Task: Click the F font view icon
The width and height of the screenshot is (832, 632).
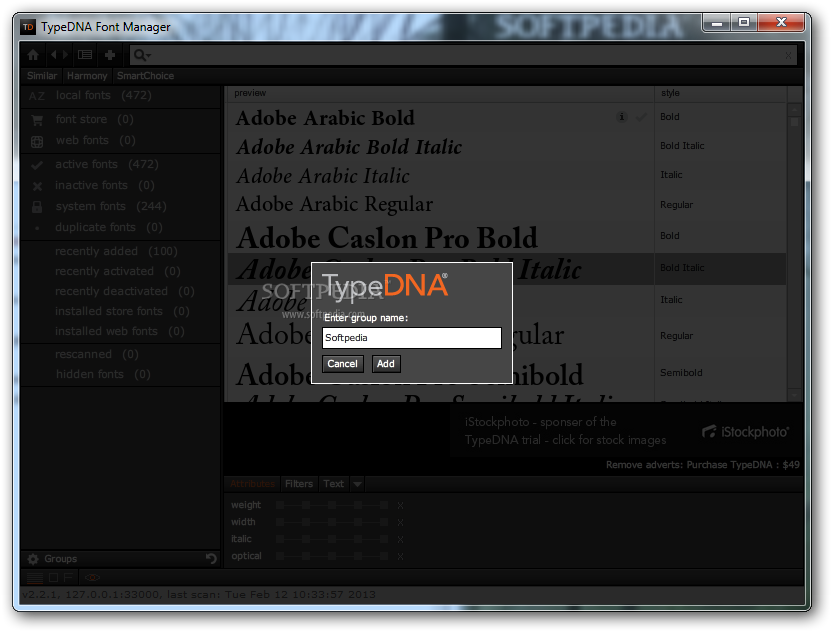Action: point(68,577)
